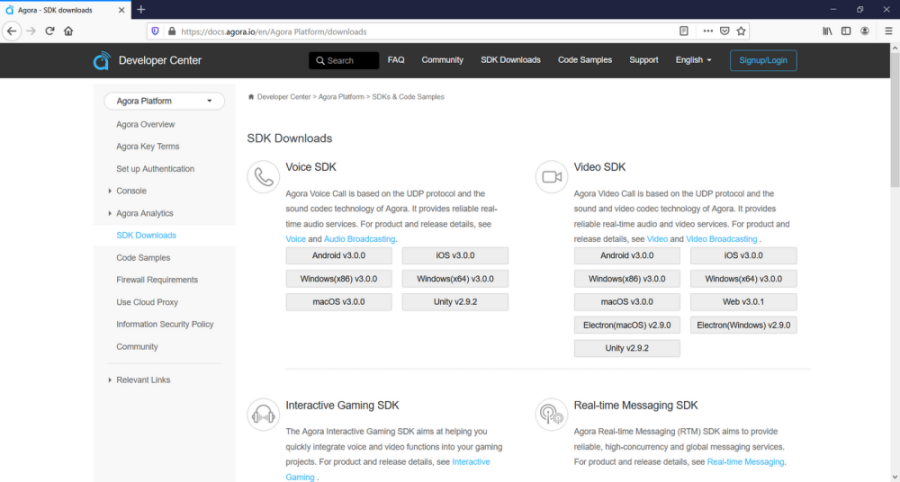The height and width of the screenshot is (482, 900).
Task: Reload the page with the refresh icon
Action: pyautogui.click(x=50, y=31)
